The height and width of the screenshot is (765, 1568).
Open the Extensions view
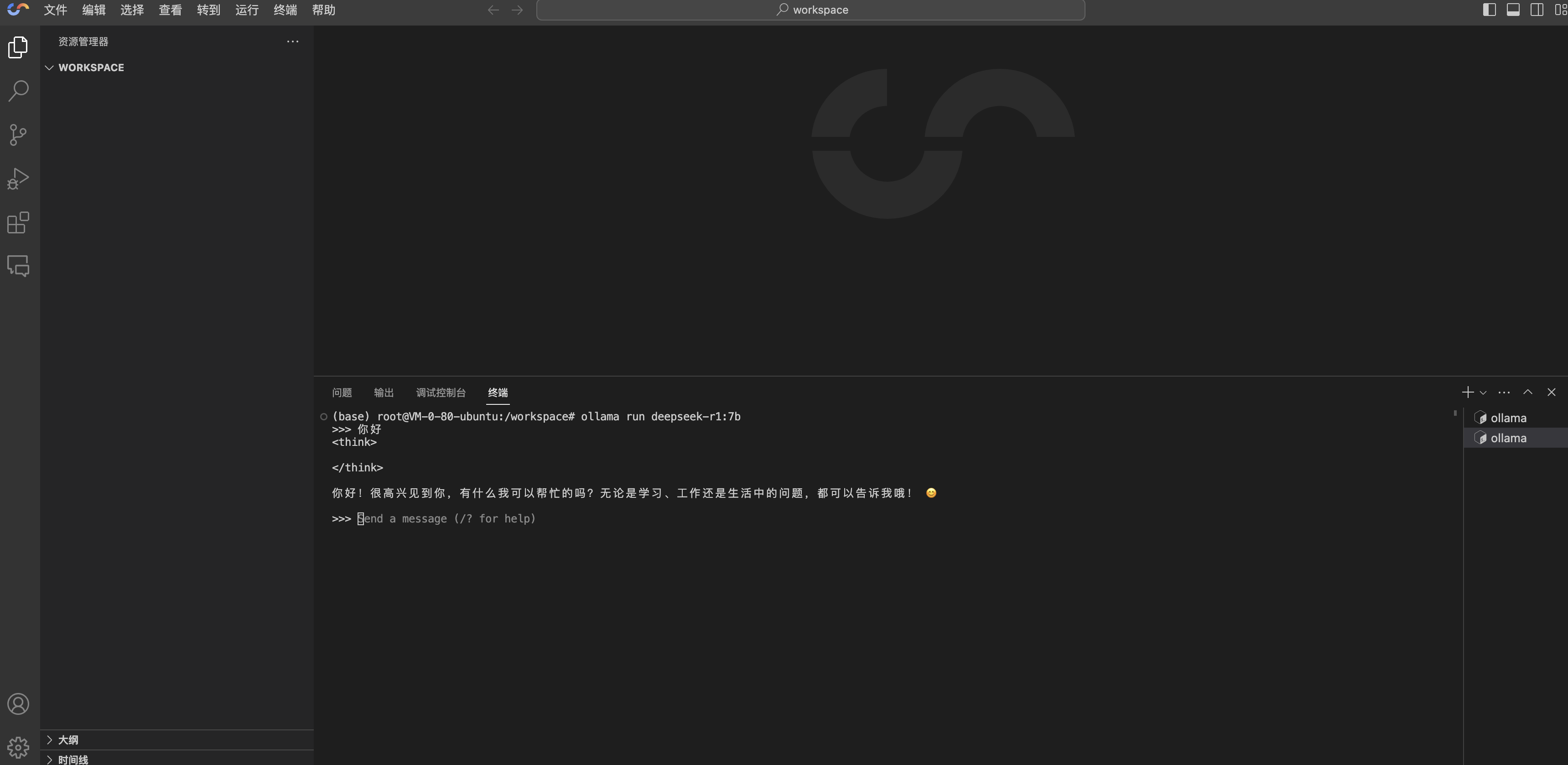18,222
